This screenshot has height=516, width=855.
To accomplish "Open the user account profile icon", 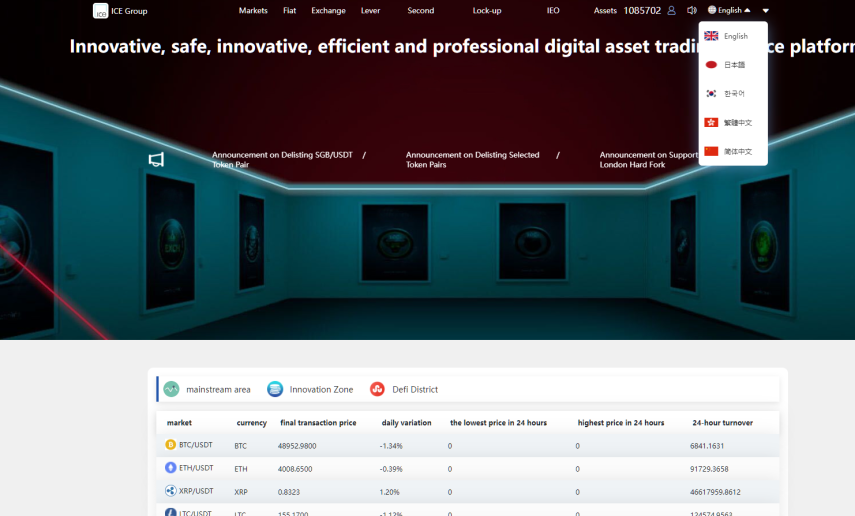I will (671, 11).
